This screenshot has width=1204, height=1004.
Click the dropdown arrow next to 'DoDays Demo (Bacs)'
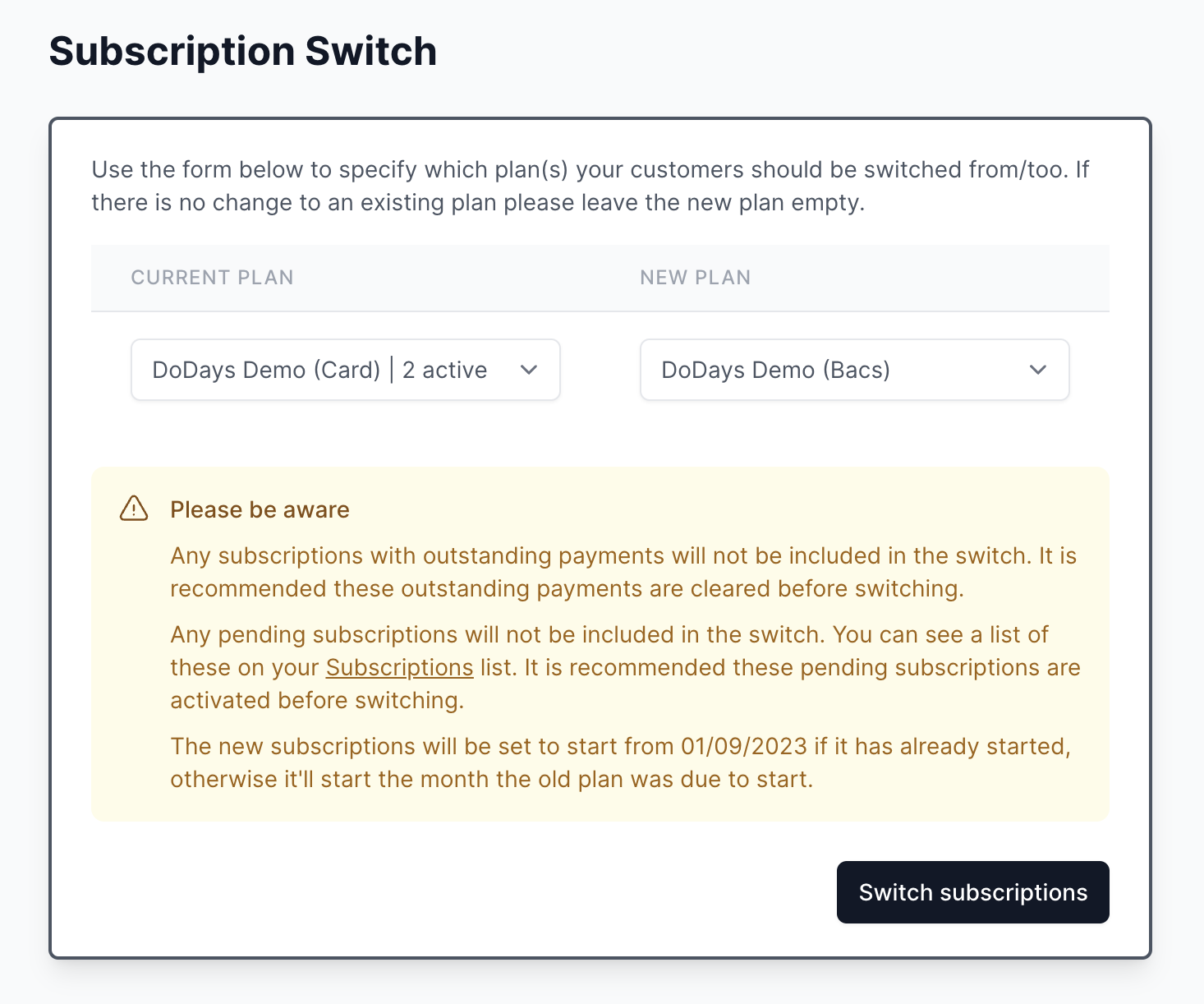tap(1038, 370)
